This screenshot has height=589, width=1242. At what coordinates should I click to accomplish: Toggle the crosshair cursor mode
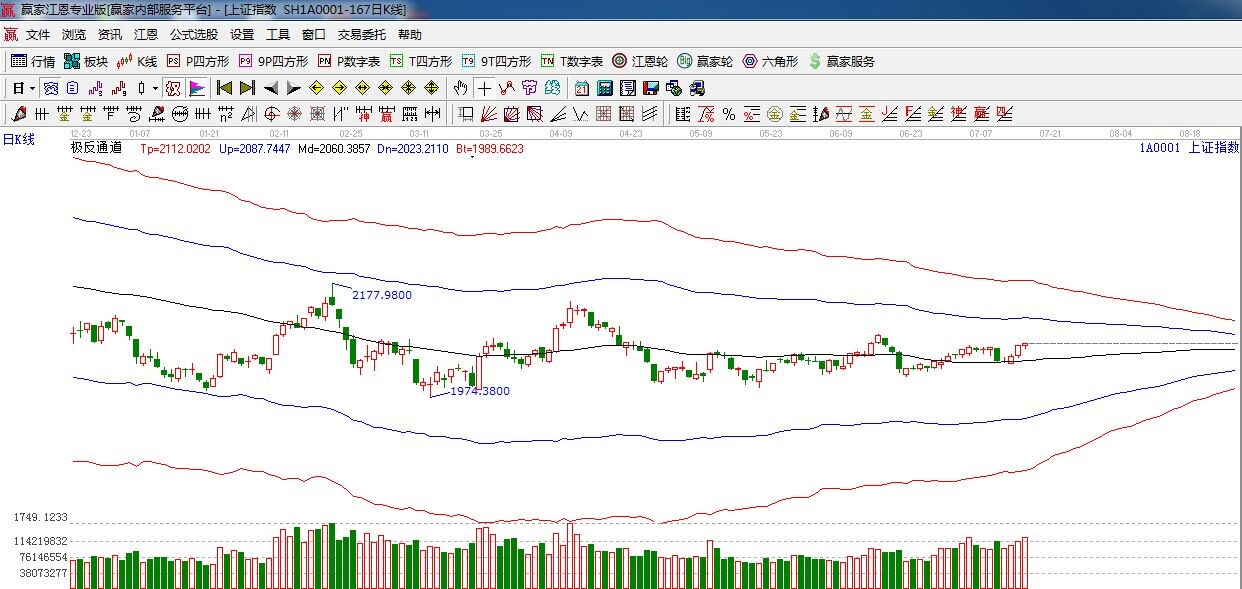484,88
